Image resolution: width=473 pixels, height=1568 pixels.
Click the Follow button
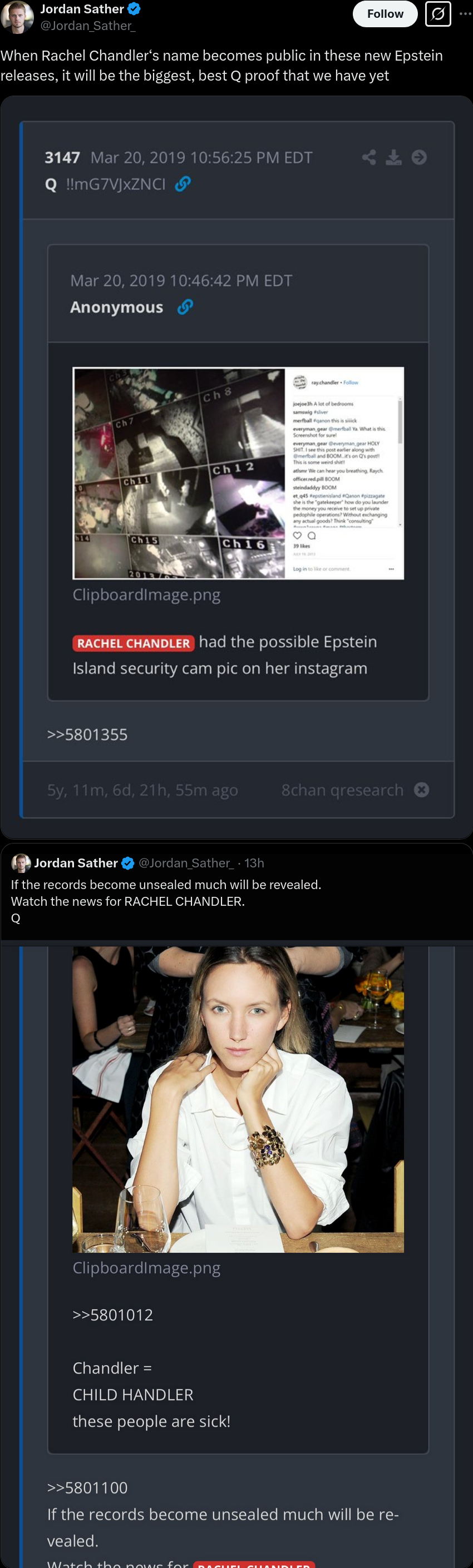tap(385, 14)
